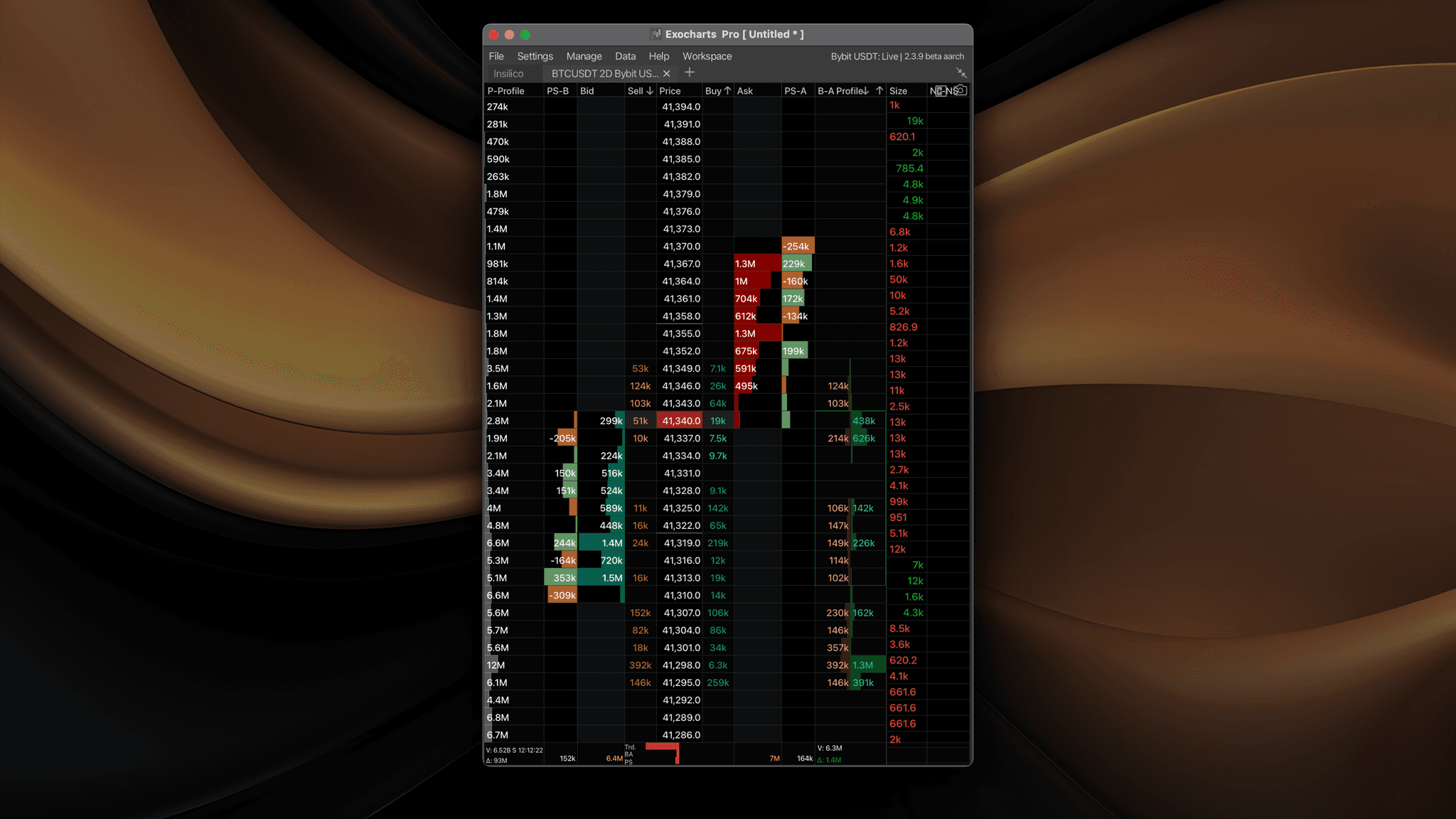The height and width of the screenshot is (819, 1456).
Task: Click the down arrow beside Sell header
Action: click(x=650, y=91)
